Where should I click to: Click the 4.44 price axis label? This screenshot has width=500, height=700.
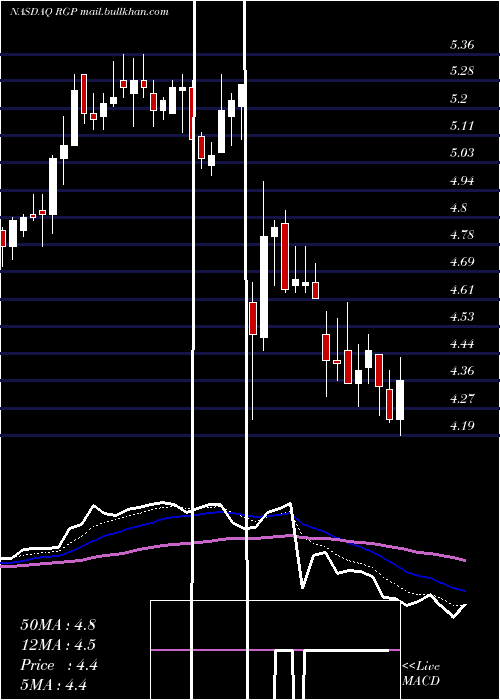462,344
